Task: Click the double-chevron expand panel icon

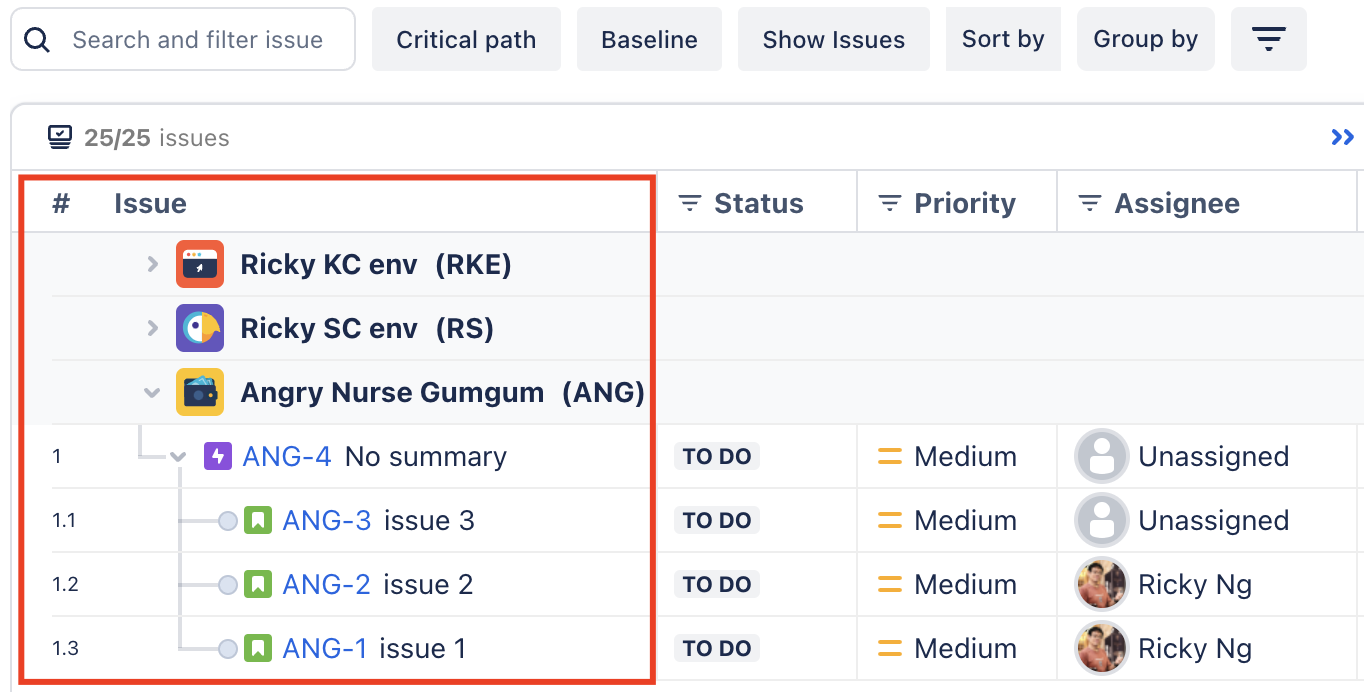Action: 1342,138
